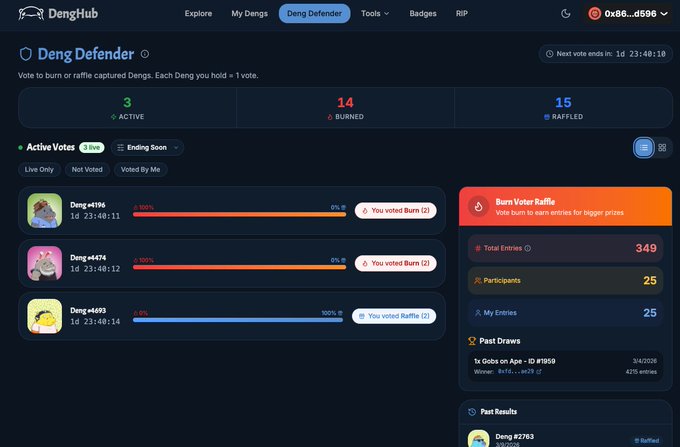Click the 14 BURNED stat card
The height and width of the screenshot is (447, 680).
click(x=345, y=108)
